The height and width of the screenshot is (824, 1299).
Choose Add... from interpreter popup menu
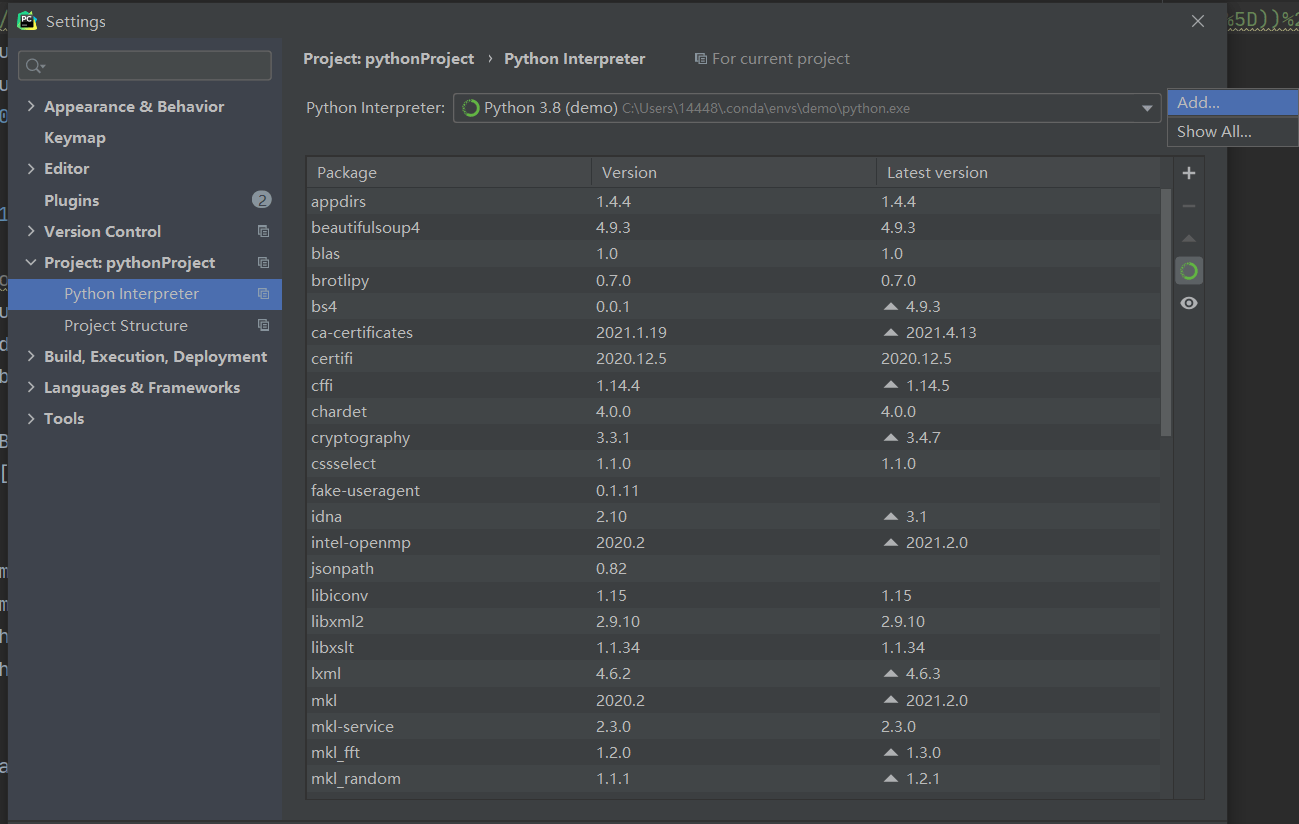coord(1233,103)
